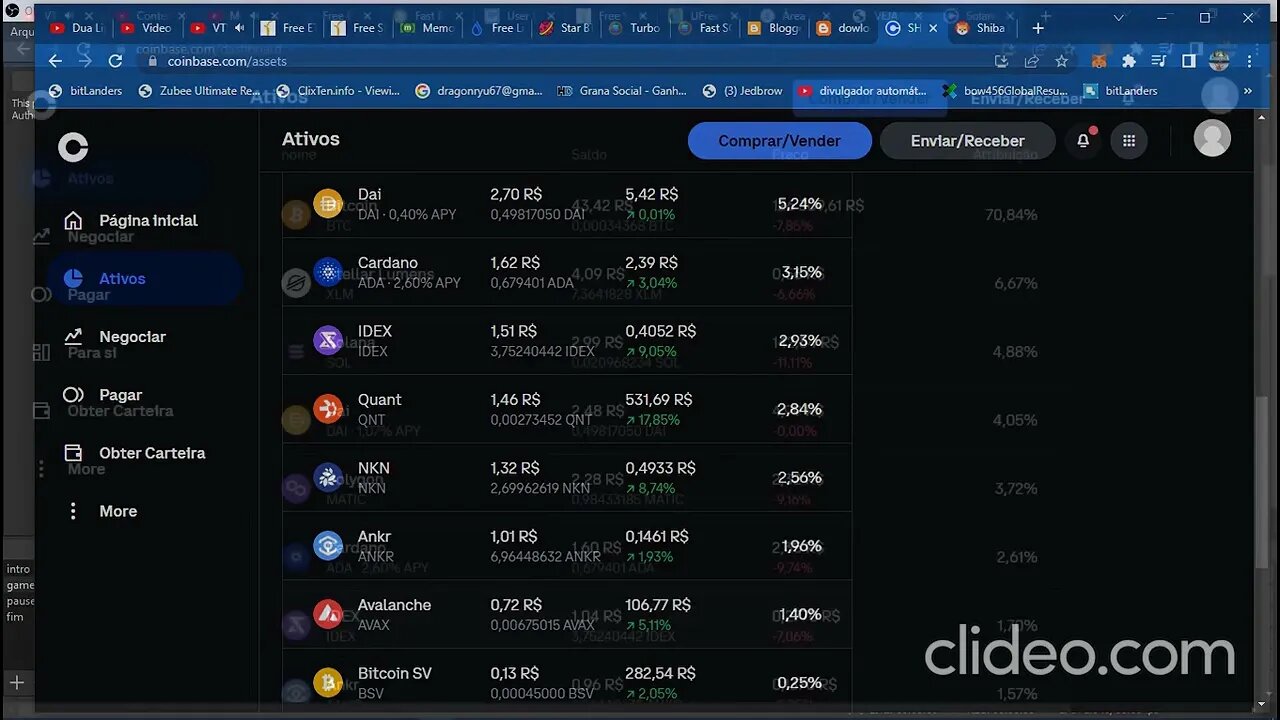Open the tab search chevron
Viewport: 1280px width, 720px height.
(1118, 18)
